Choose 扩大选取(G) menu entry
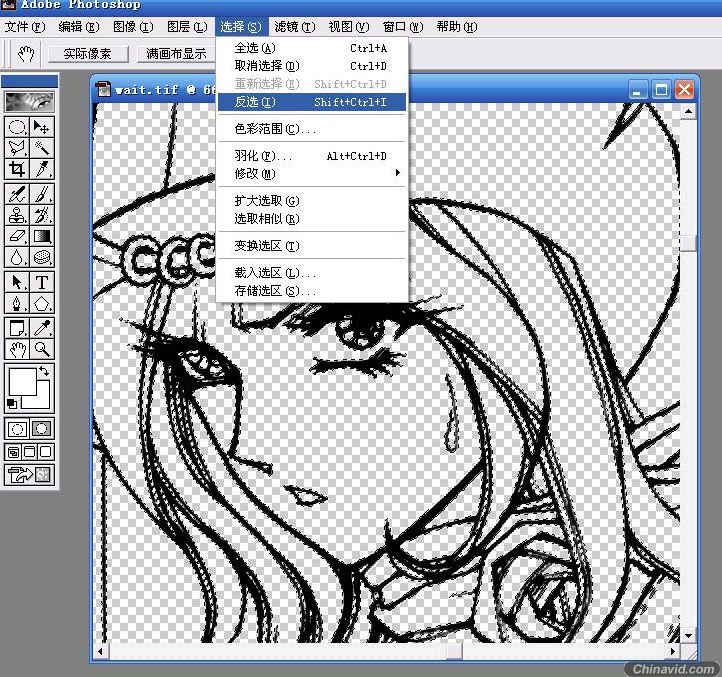The width and height of the screenshot is (722, 677). [x=312, y=201]
